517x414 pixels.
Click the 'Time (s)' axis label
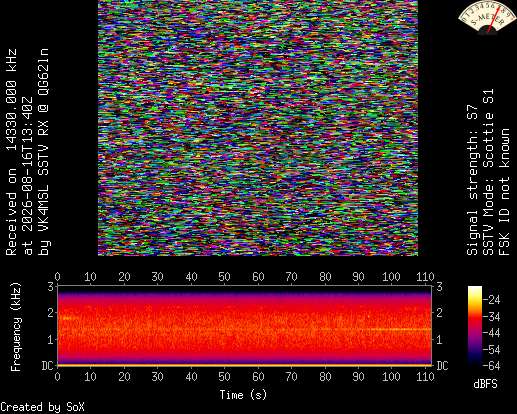click(x=243, y=395)
